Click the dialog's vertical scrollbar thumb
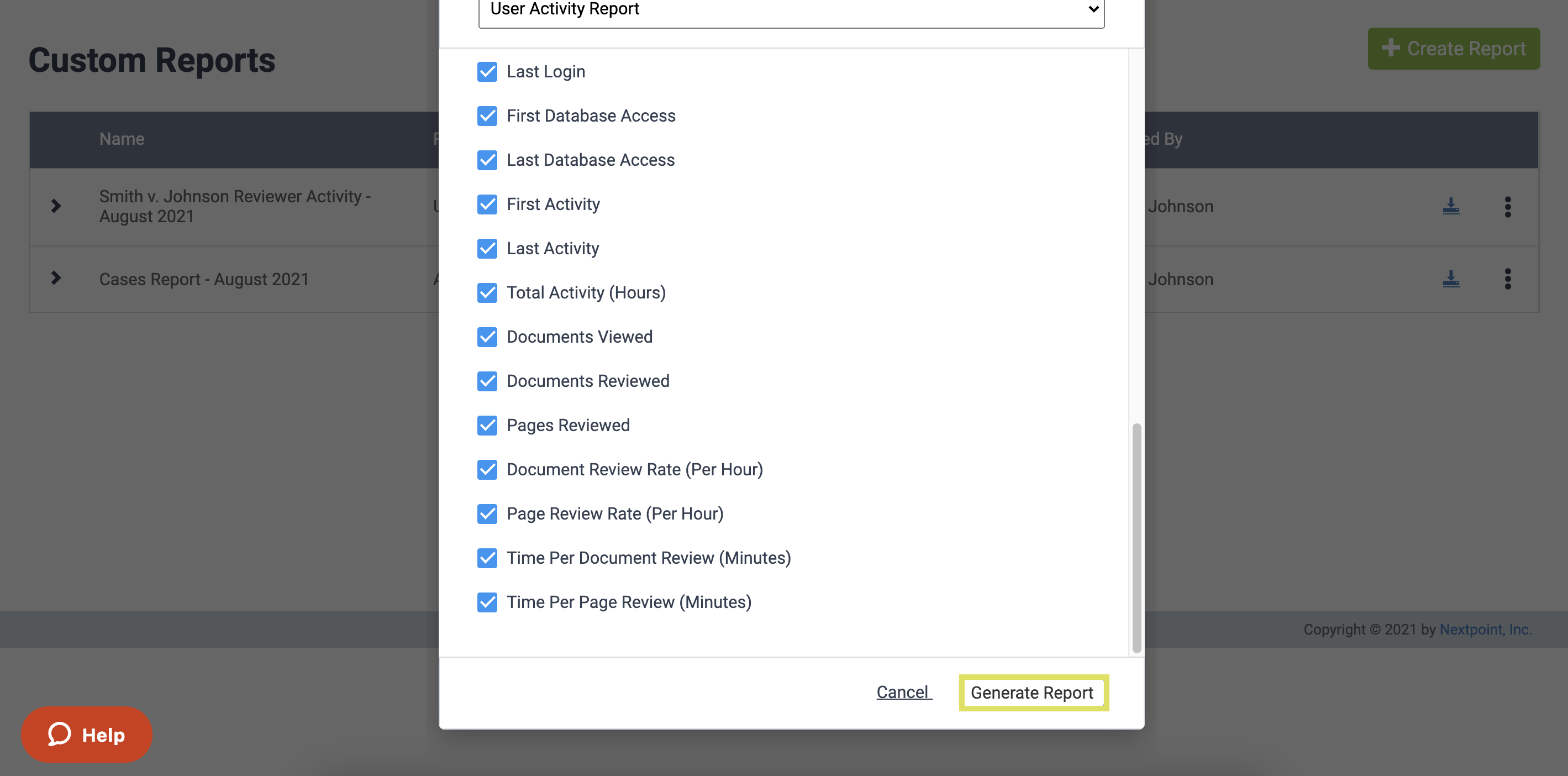Viewport: 1568px width, 776px height. (1136, 538)
